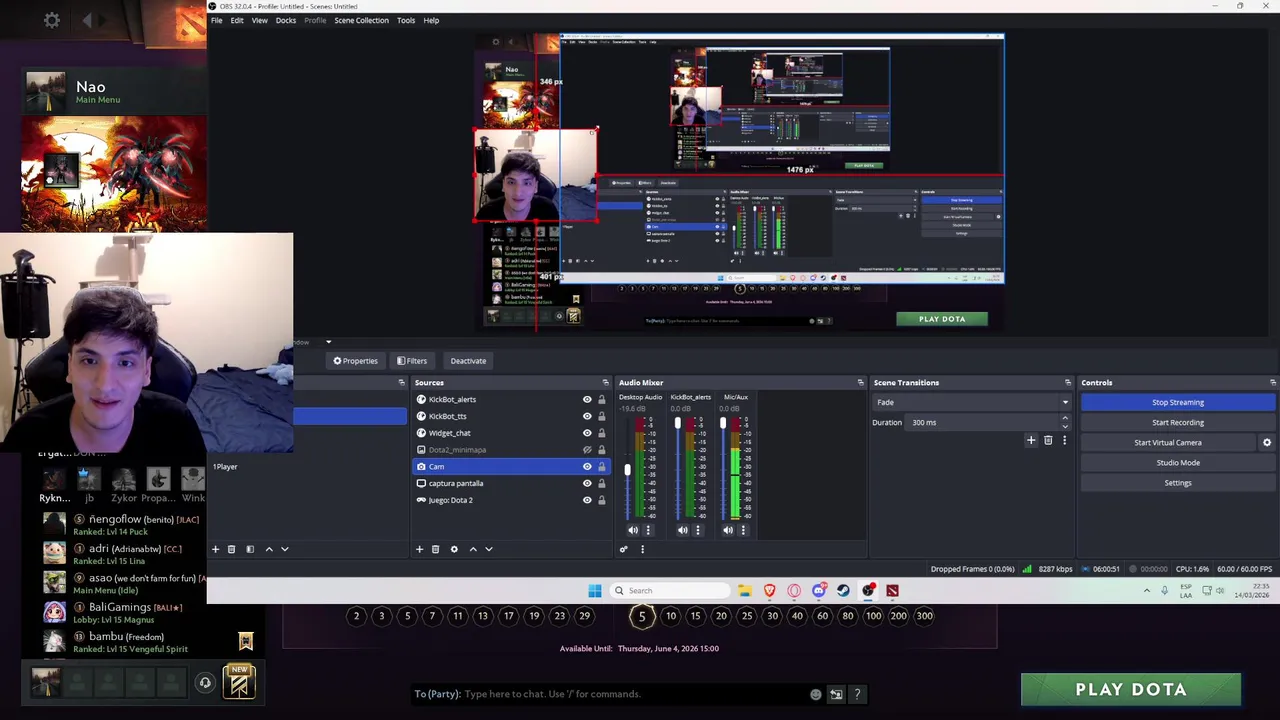Screen dimensions: 1280x720
Task: Pop out the Sources dock
Action: click(x=605, y=382)
